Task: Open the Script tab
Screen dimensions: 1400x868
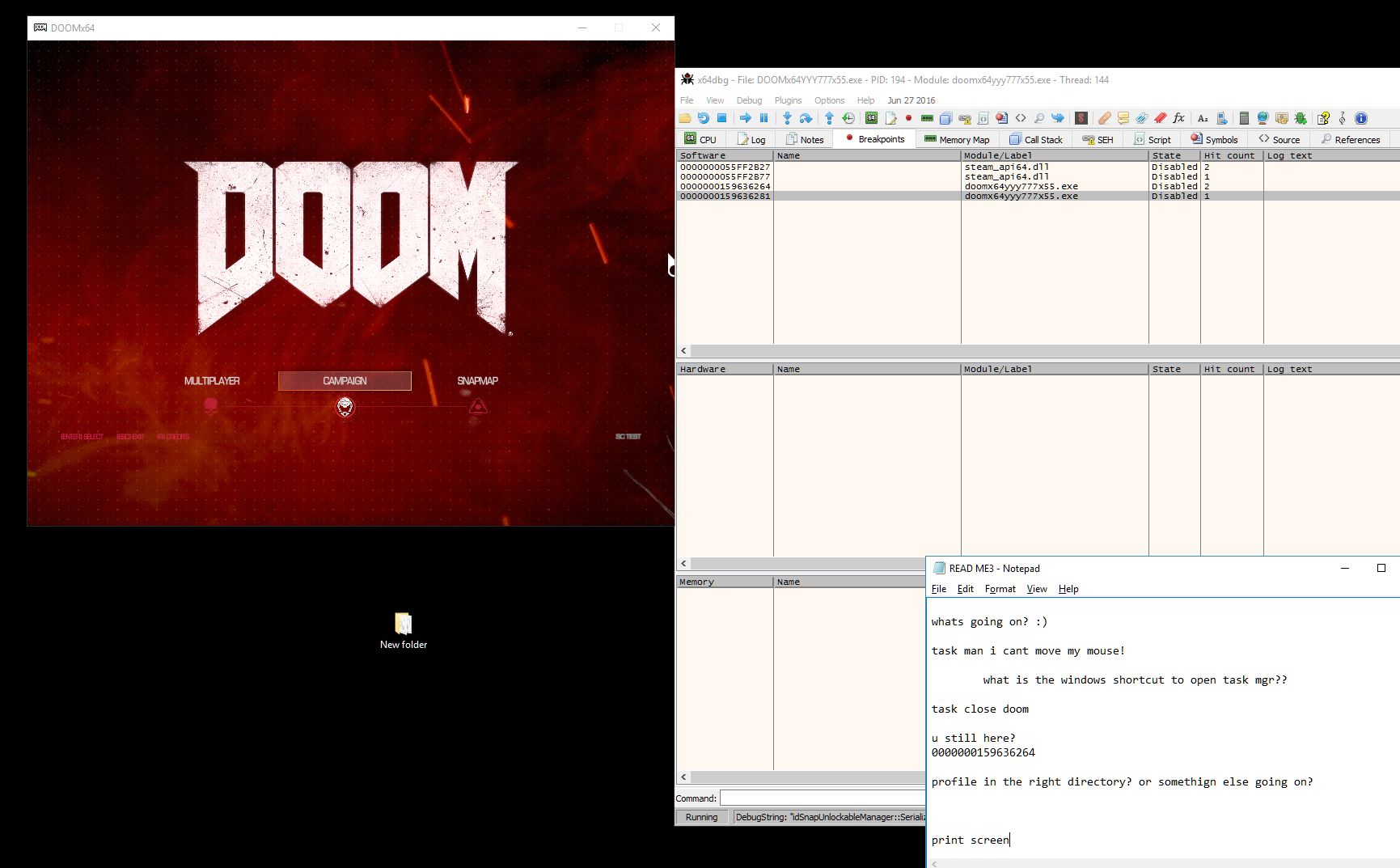Action: [1153, 139]
